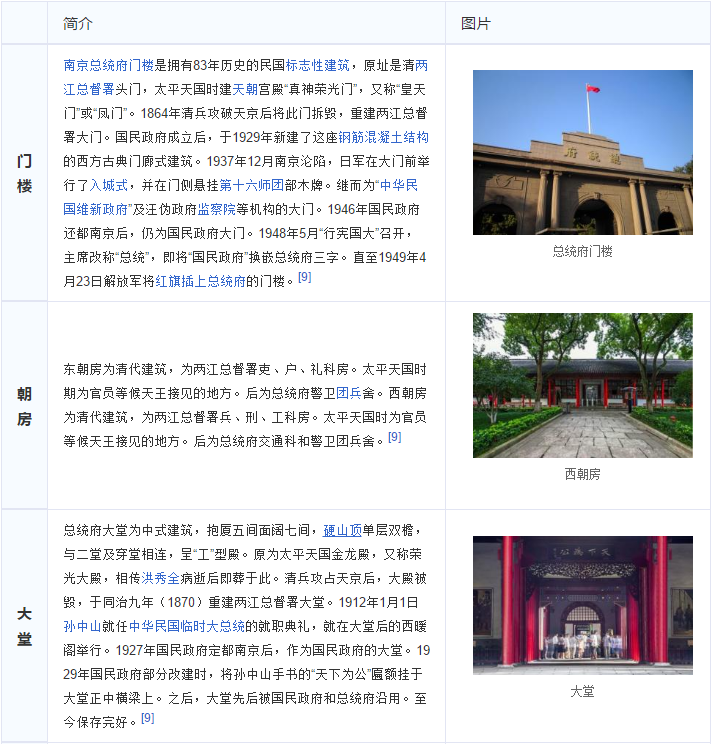Image resolution: width=713 pixels, height=744 pixels.
Task: Click the 总统府门楼 image caption
Action: 583,251
